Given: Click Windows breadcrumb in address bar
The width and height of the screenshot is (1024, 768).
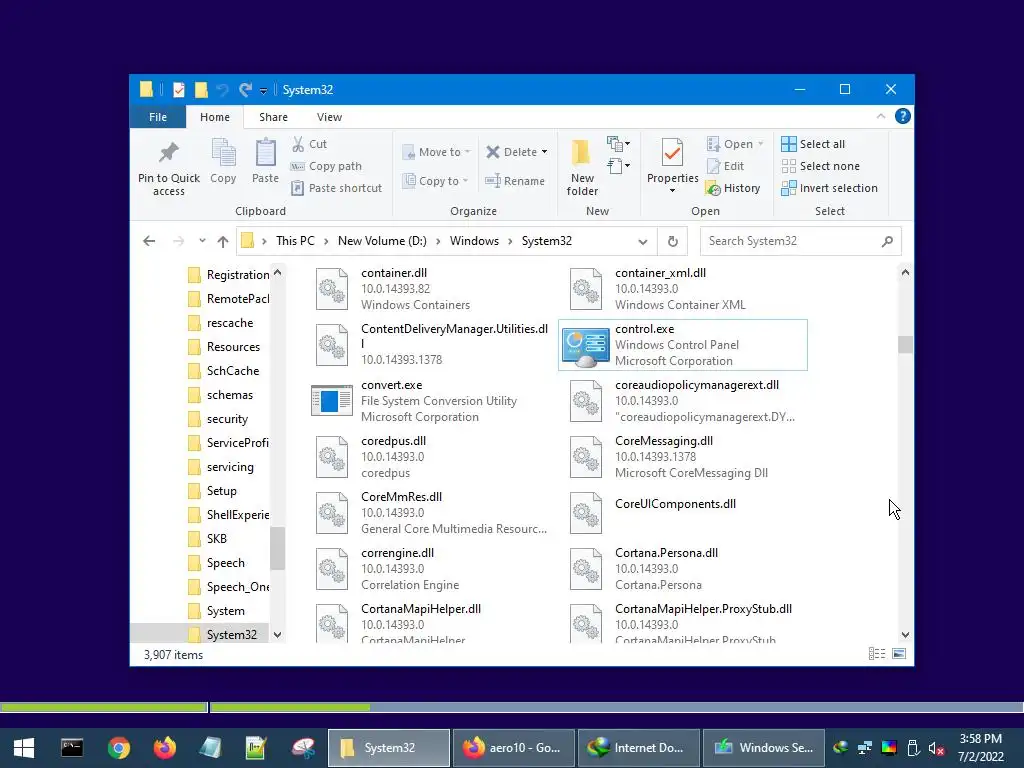Looking at the screenshot, I should point(474,241).
